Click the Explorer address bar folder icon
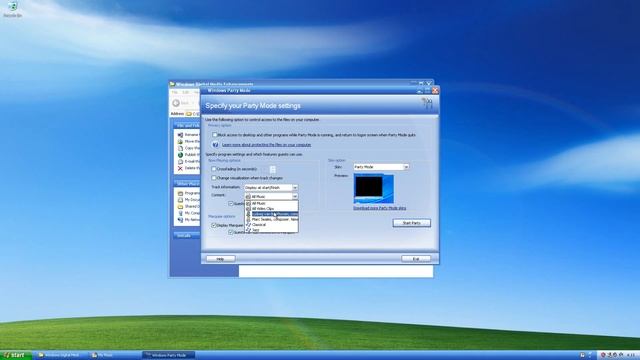640x360 pixels. 189,114
